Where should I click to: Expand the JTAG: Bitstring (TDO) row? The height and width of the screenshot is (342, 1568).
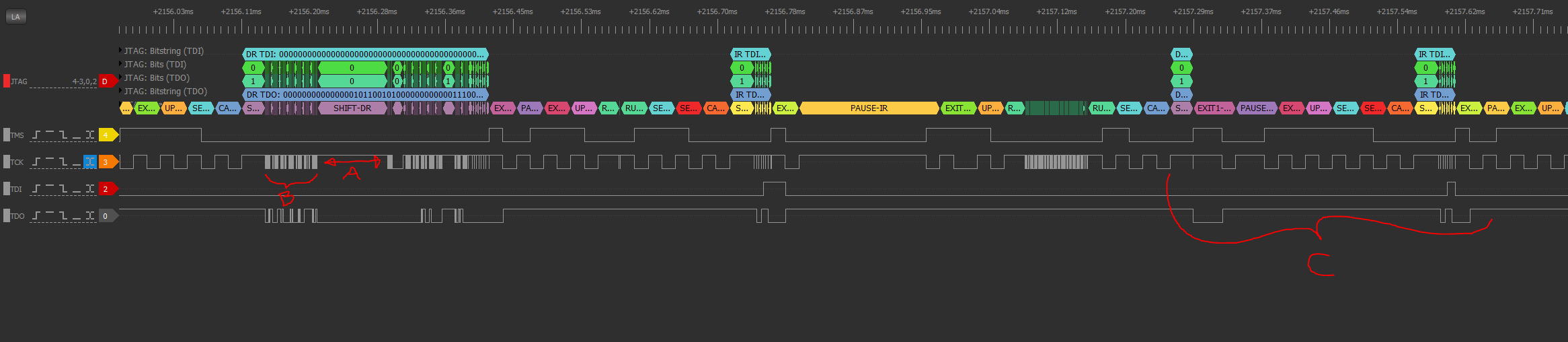tap(121, 91)
